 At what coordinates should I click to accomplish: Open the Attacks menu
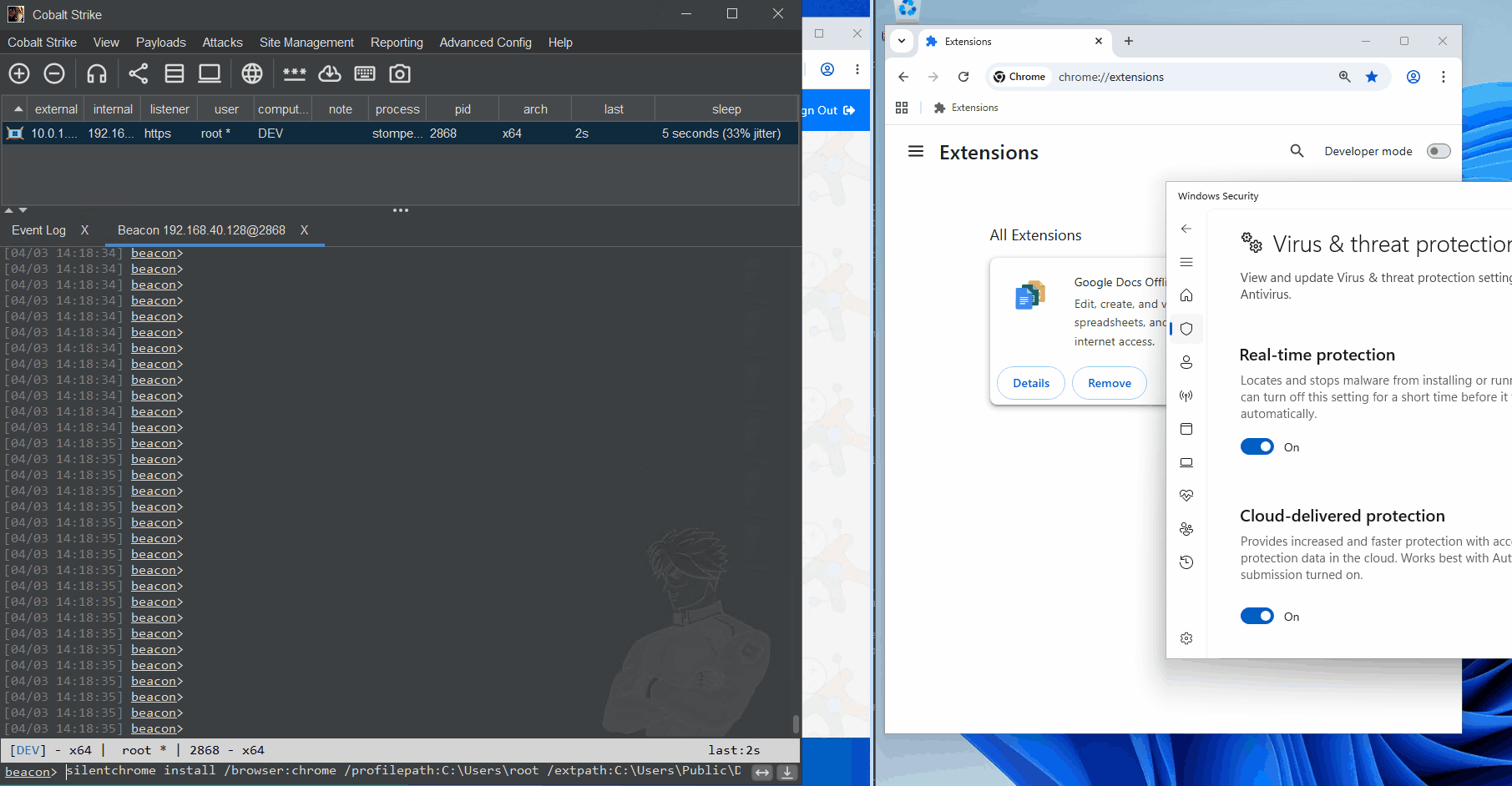point(222,43)
